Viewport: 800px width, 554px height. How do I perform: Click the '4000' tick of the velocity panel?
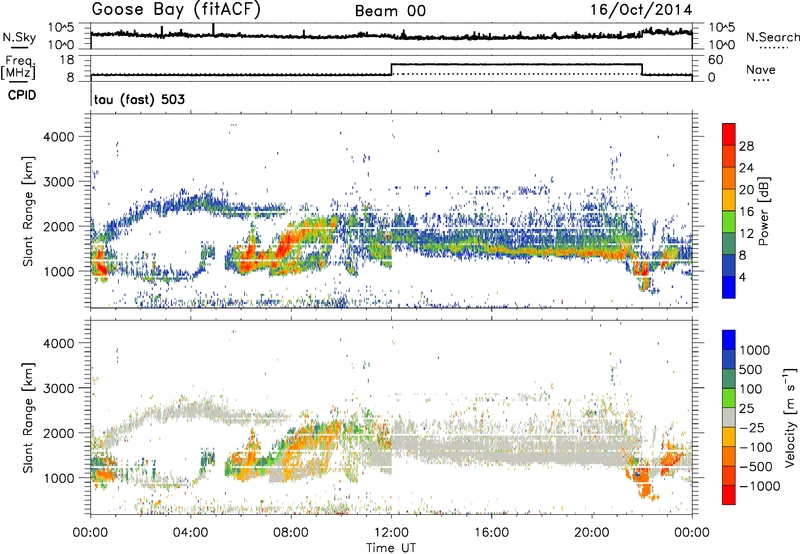[58, 343]
